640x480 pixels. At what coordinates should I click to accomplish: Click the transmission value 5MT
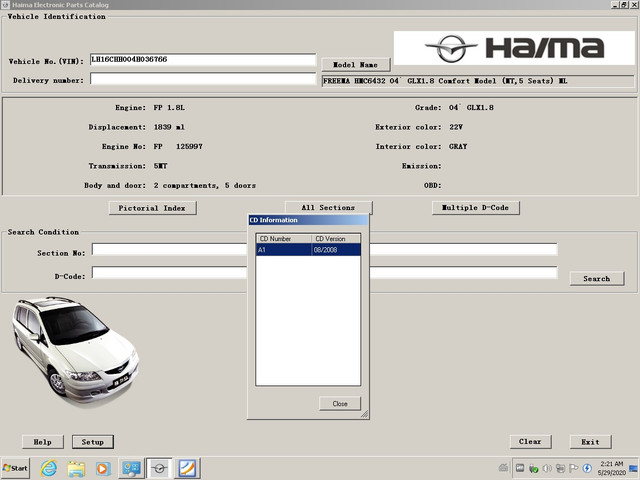click(160, 166)
